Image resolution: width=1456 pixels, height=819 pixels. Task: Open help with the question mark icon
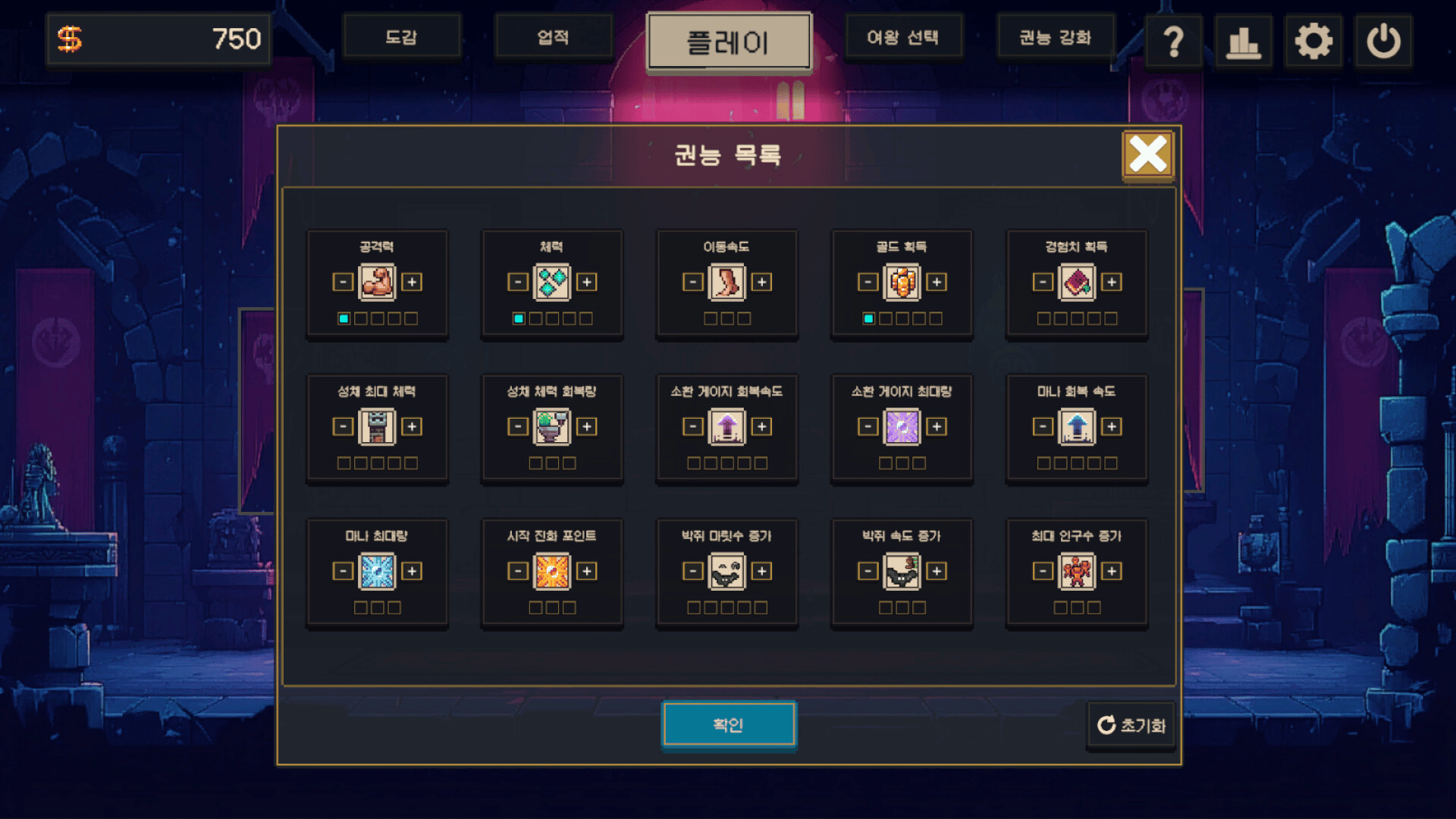pos(1173,41)
